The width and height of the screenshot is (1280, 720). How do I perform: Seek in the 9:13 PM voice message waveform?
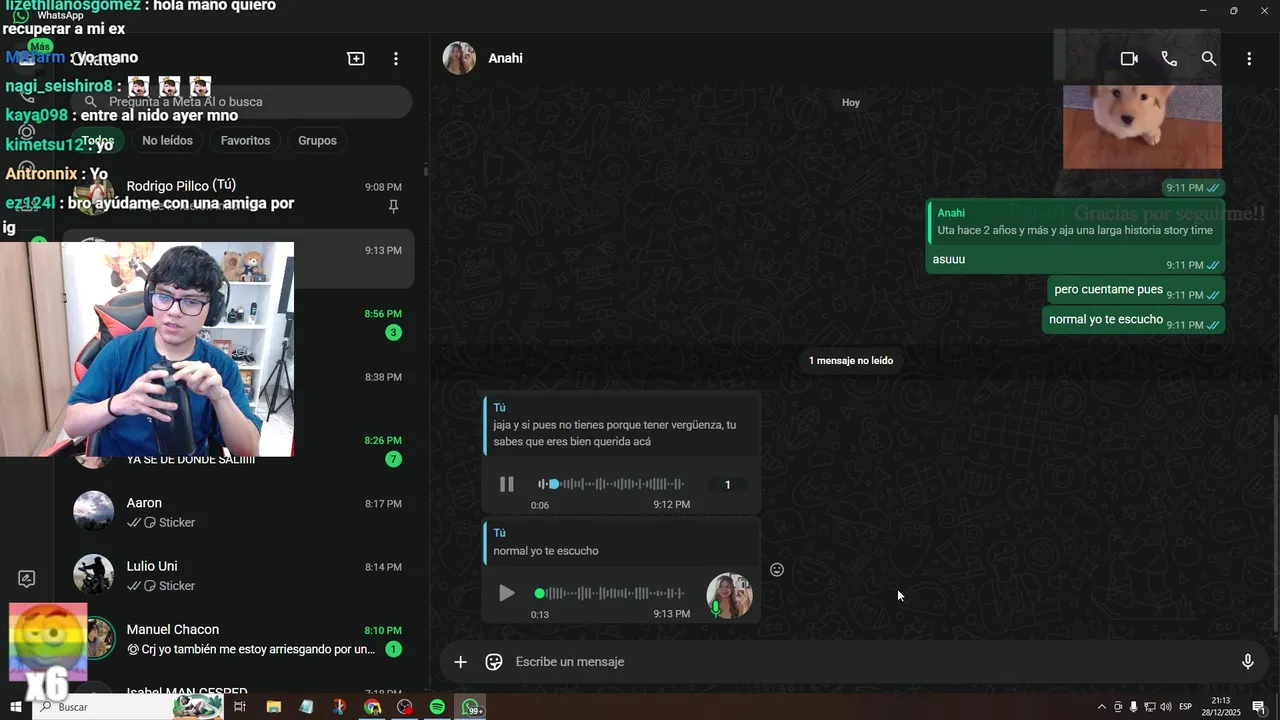[611, 593]
